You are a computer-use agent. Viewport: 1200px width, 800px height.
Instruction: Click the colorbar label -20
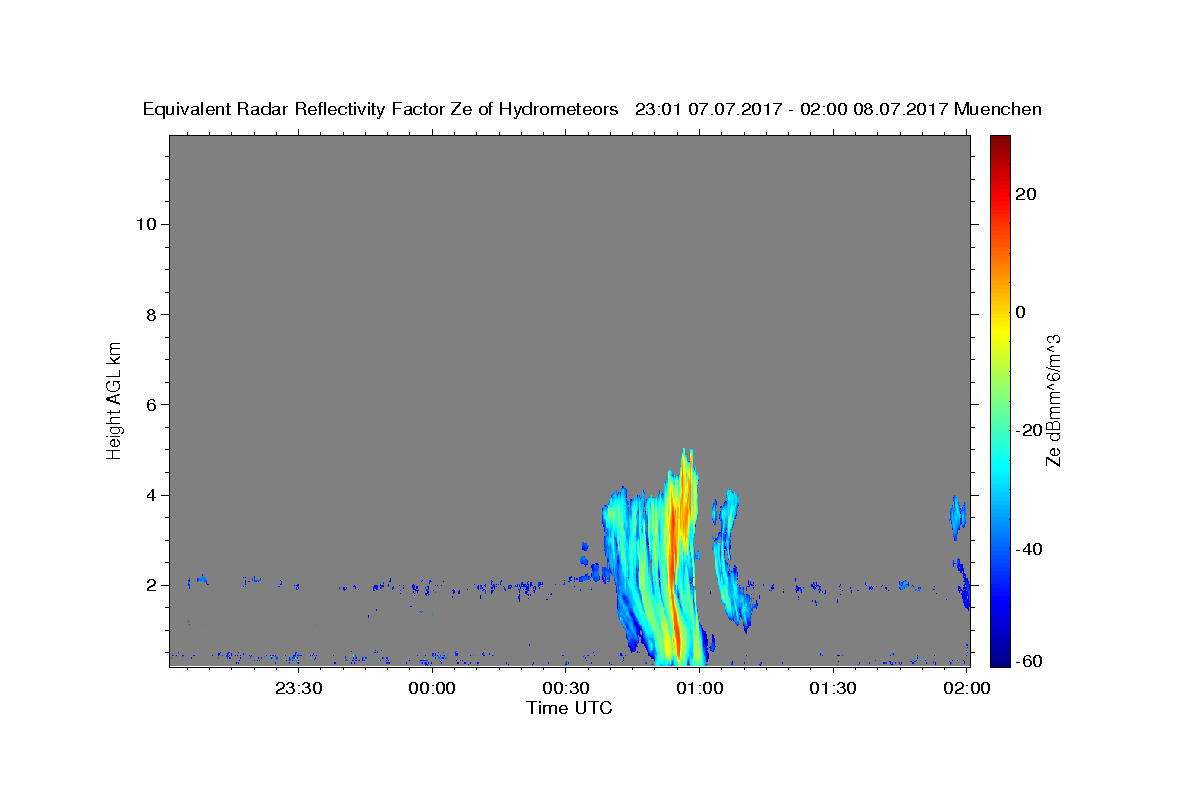point(1029,430)
